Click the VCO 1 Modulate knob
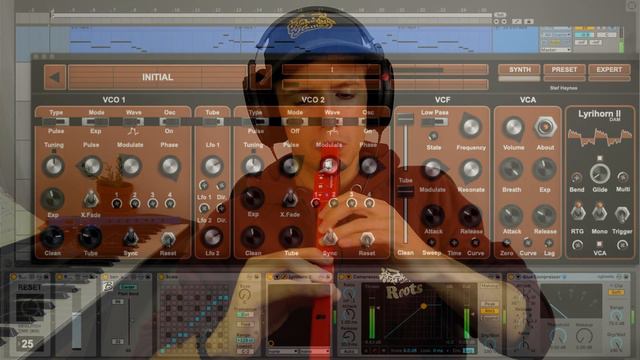The width and height of the screenshot is (640, 360). click(130, 166)
